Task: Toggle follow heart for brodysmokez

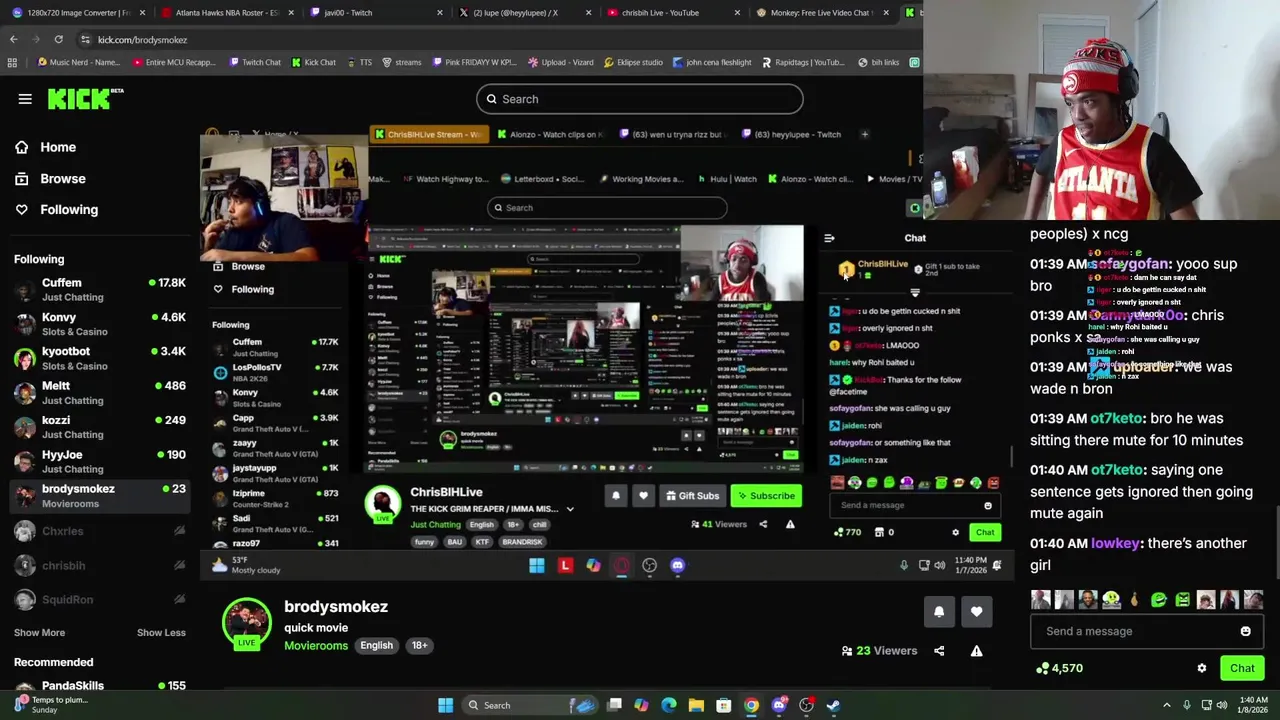Action: 977,612
